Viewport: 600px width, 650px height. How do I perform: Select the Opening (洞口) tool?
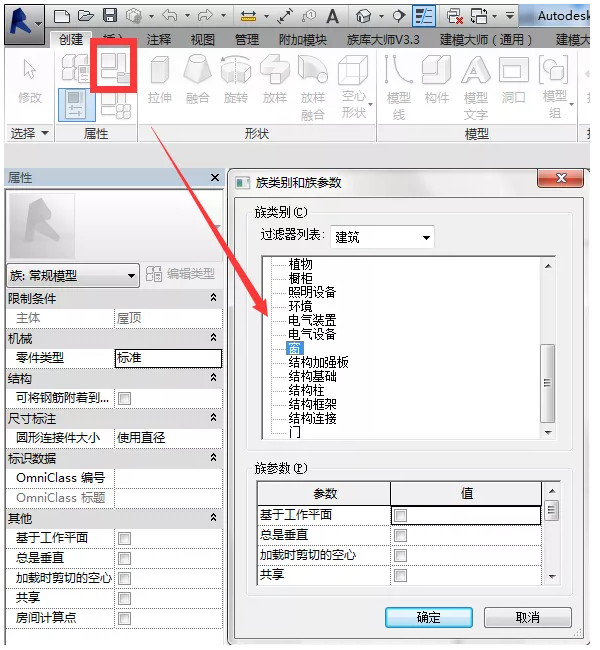click(514, 80)
